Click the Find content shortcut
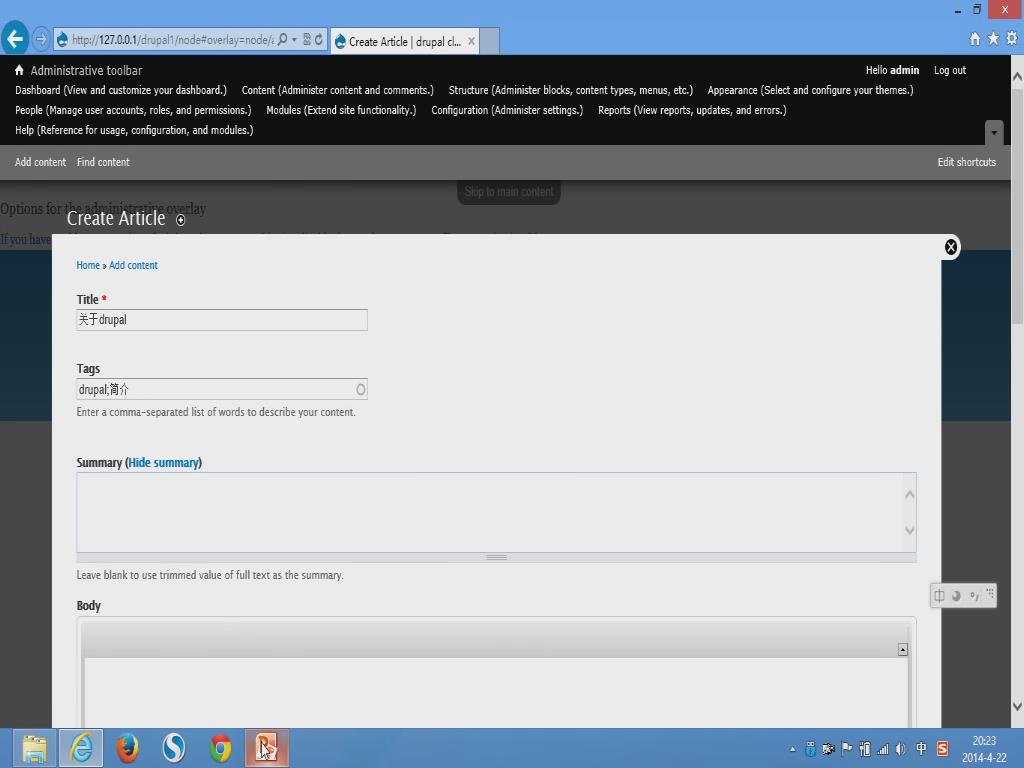 (103, 162)
